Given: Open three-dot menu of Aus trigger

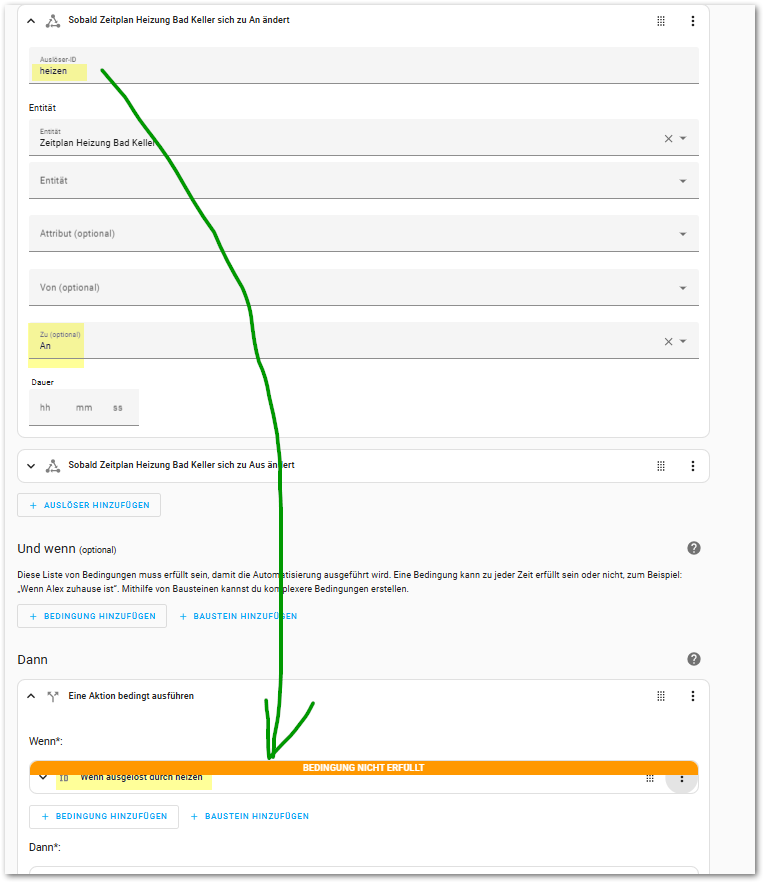Looking at the screenshot, I should point(692,466).
